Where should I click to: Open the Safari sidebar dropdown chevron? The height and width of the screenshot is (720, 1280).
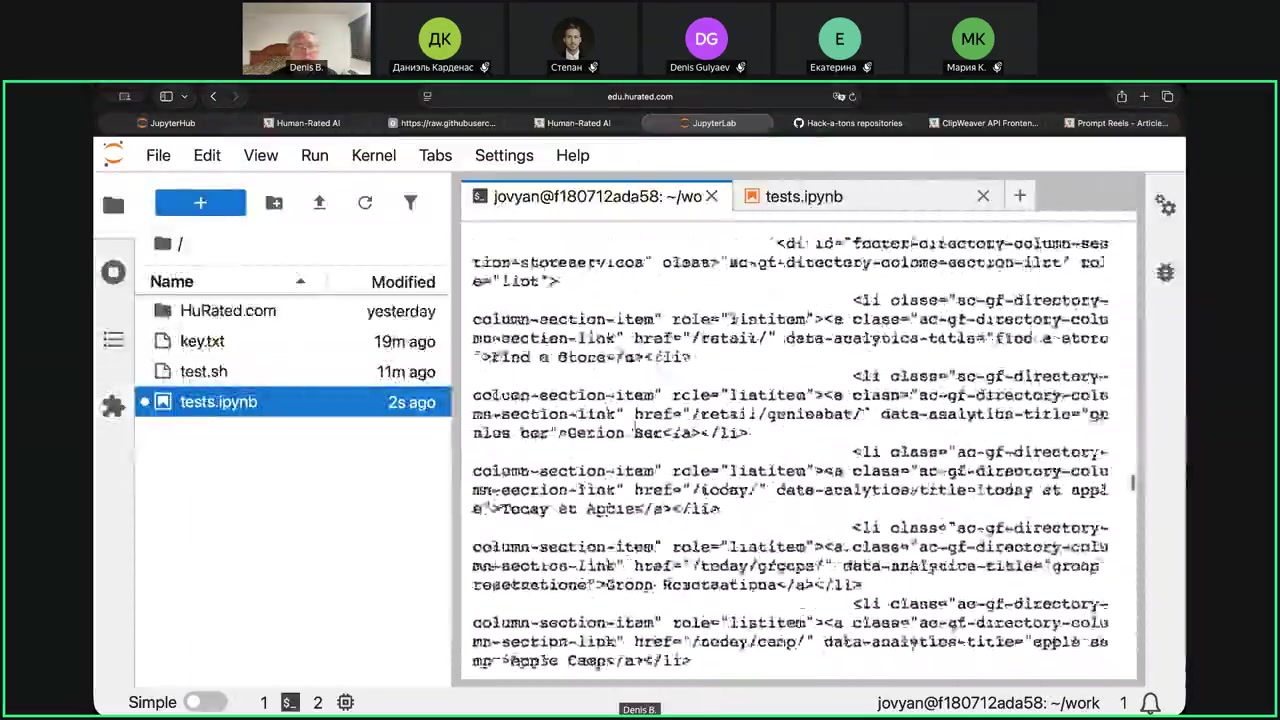click(184, 97)
